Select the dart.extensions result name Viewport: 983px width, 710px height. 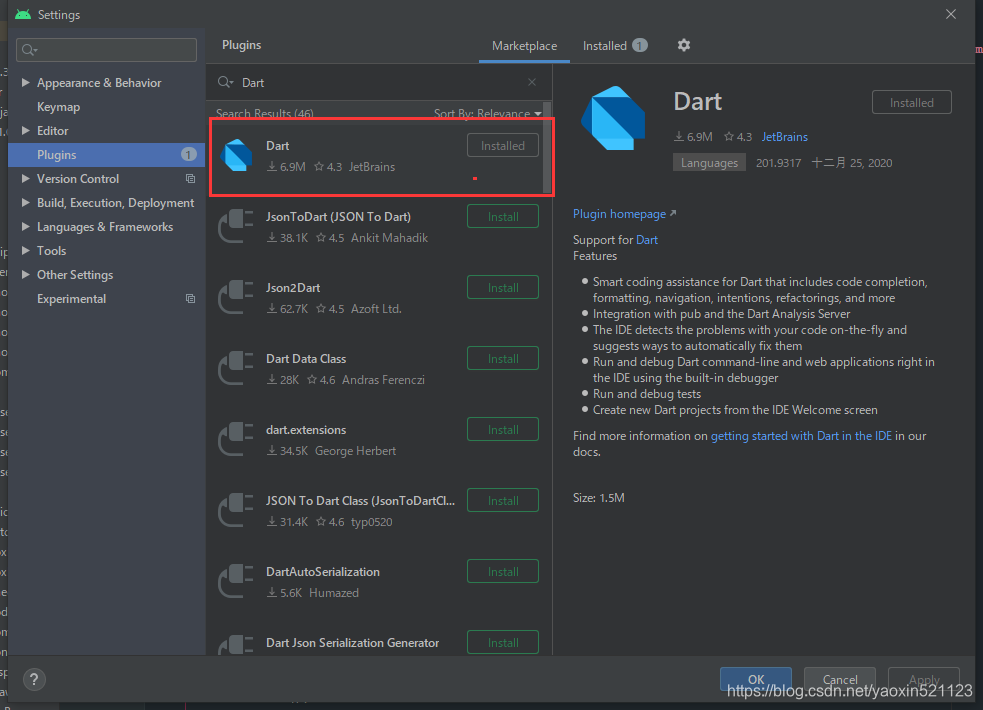click(x=306, y=429)
